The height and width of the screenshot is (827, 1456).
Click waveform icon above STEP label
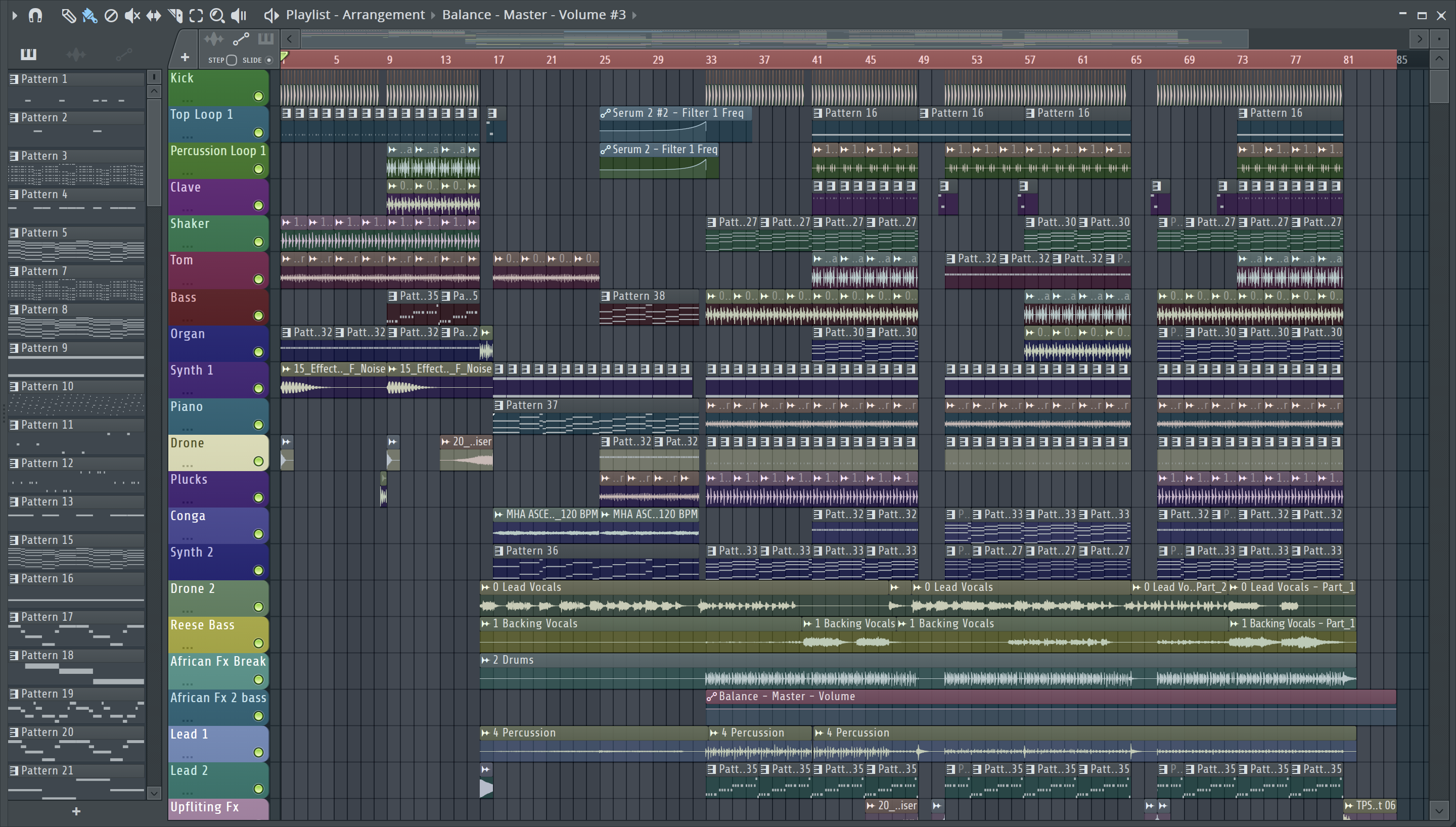213,39
